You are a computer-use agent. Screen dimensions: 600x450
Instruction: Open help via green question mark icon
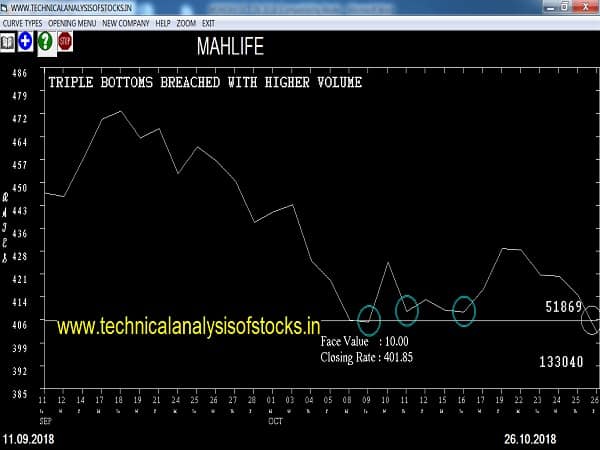click(45, 41)
